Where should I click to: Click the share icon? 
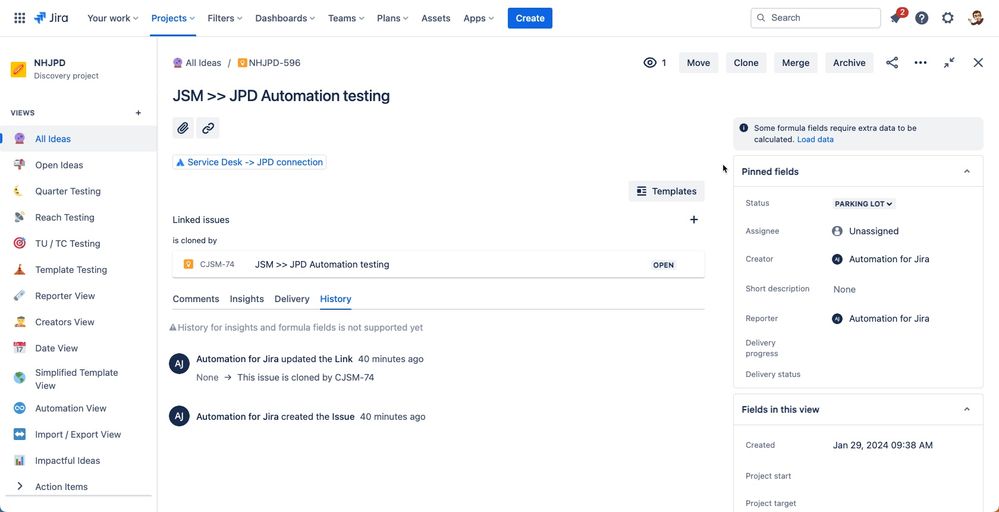[x=892, y=62]
